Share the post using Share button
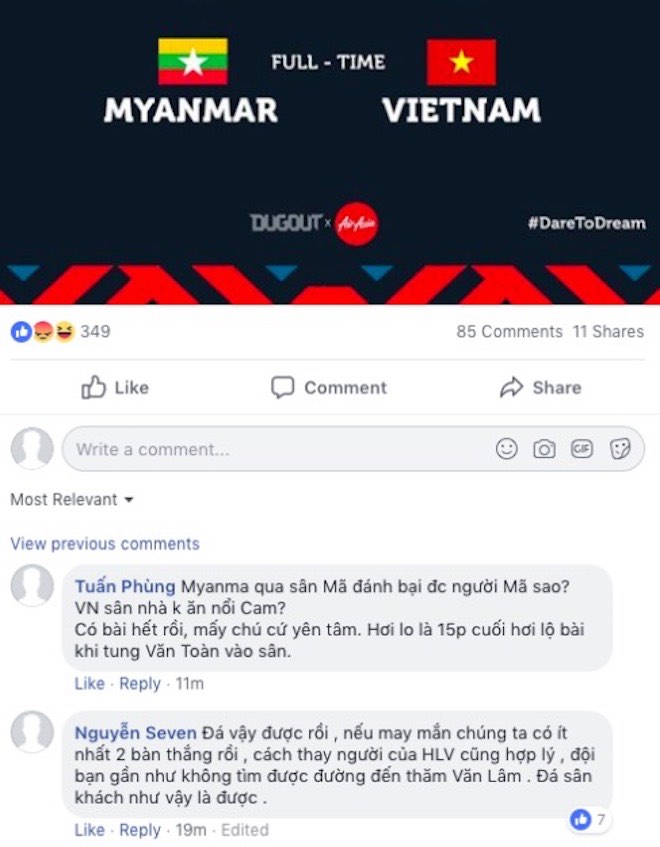 point(540,387)
